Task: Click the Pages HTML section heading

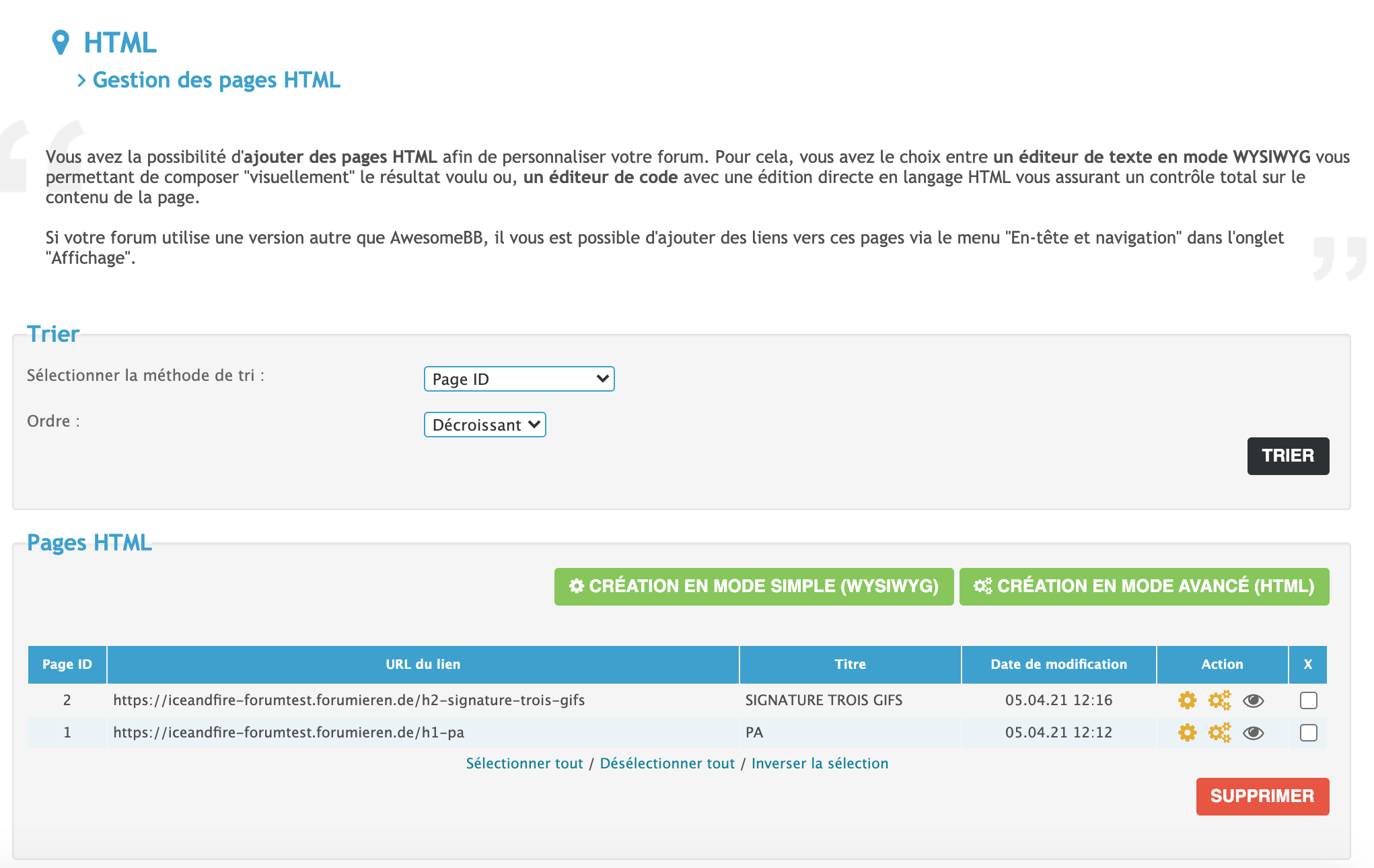Action: 89,543
